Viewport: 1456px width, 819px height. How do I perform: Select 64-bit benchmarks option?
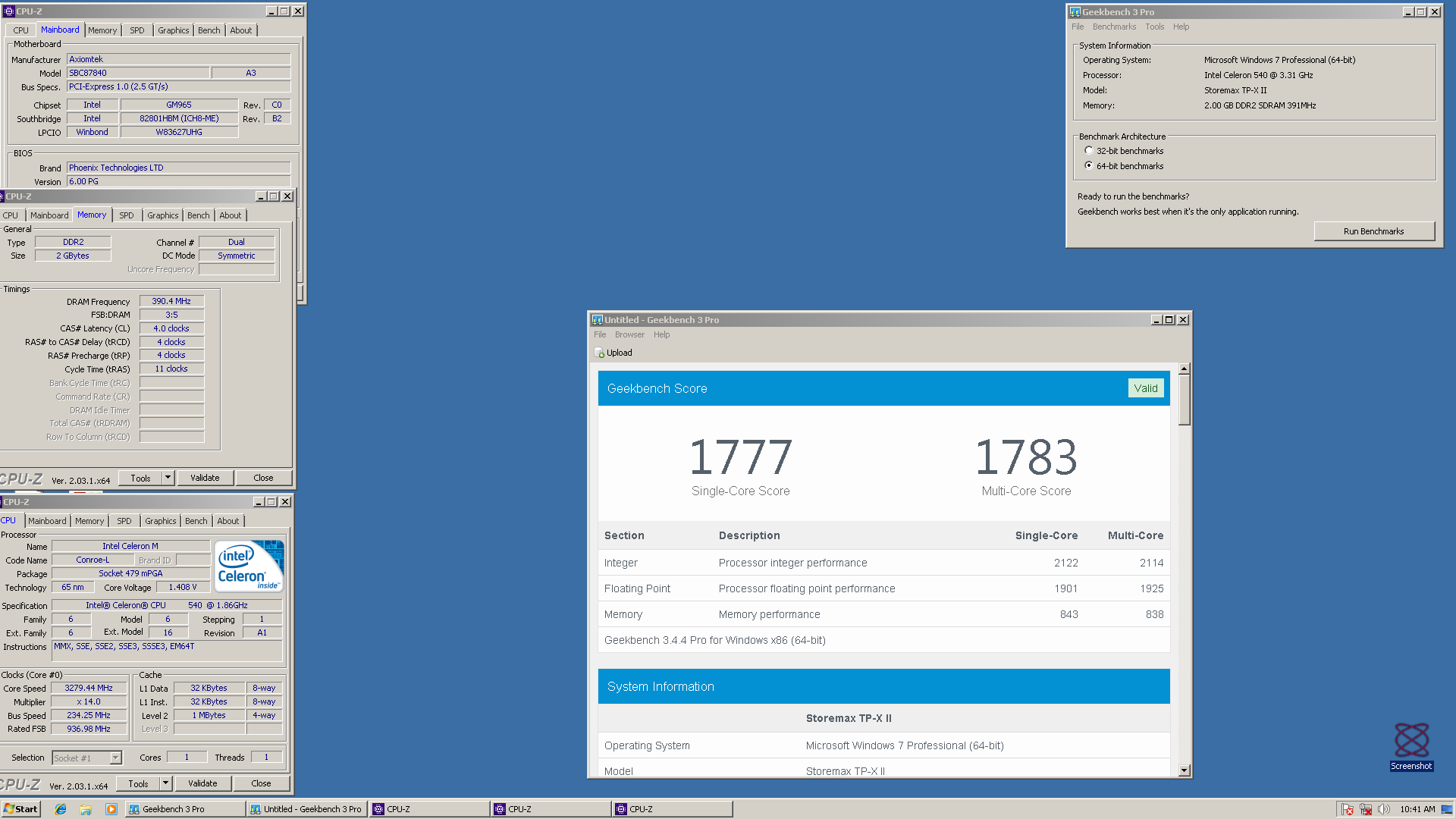click(1089, 165)
